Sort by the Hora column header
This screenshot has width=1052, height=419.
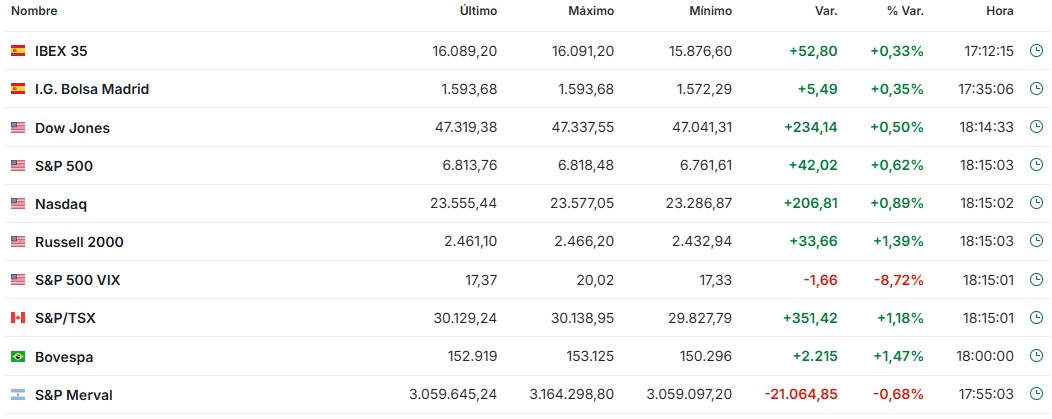[999, 11]
